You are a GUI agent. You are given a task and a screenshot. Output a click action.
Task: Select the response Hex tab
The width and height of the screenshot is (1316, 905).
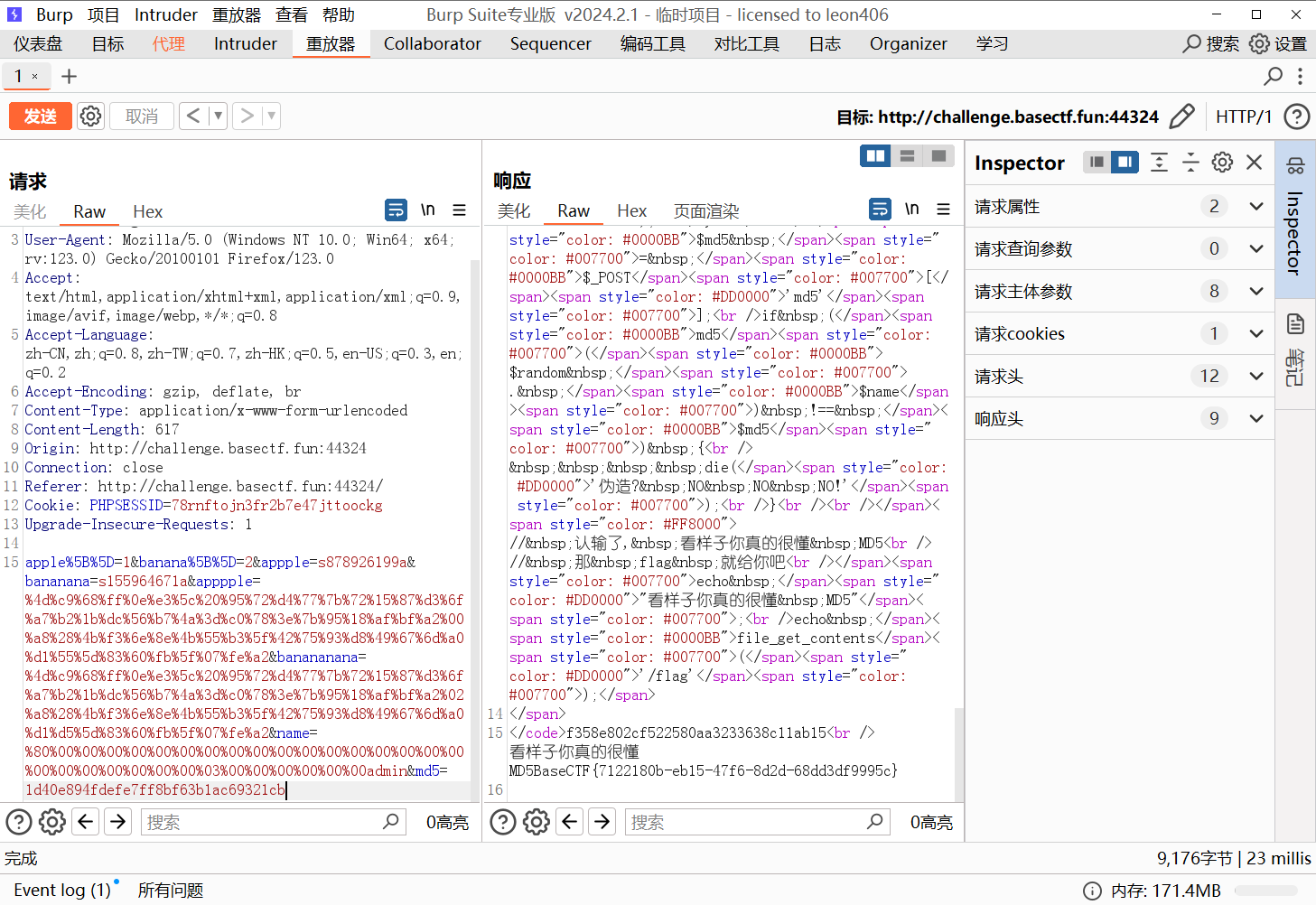tap(632, 210)
